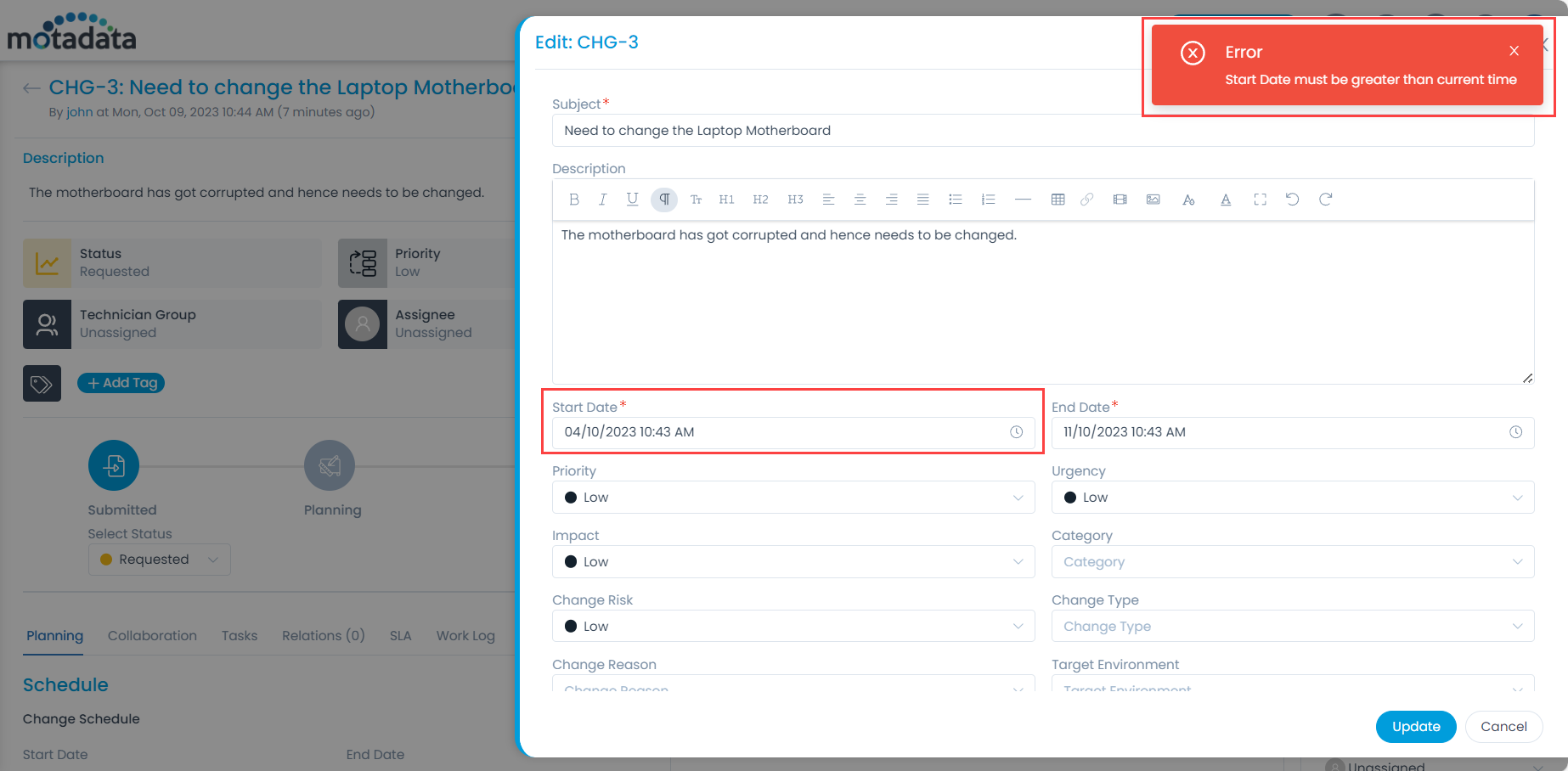Open the font color tool

(x=1226, y=200)
